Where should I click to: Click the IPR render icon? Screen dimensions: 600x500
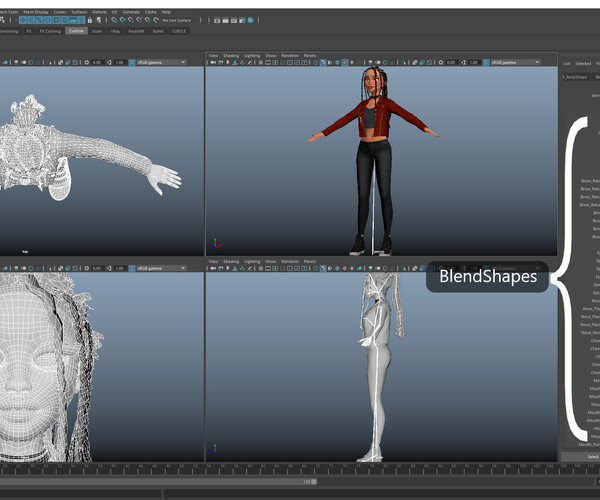point(234,20)
